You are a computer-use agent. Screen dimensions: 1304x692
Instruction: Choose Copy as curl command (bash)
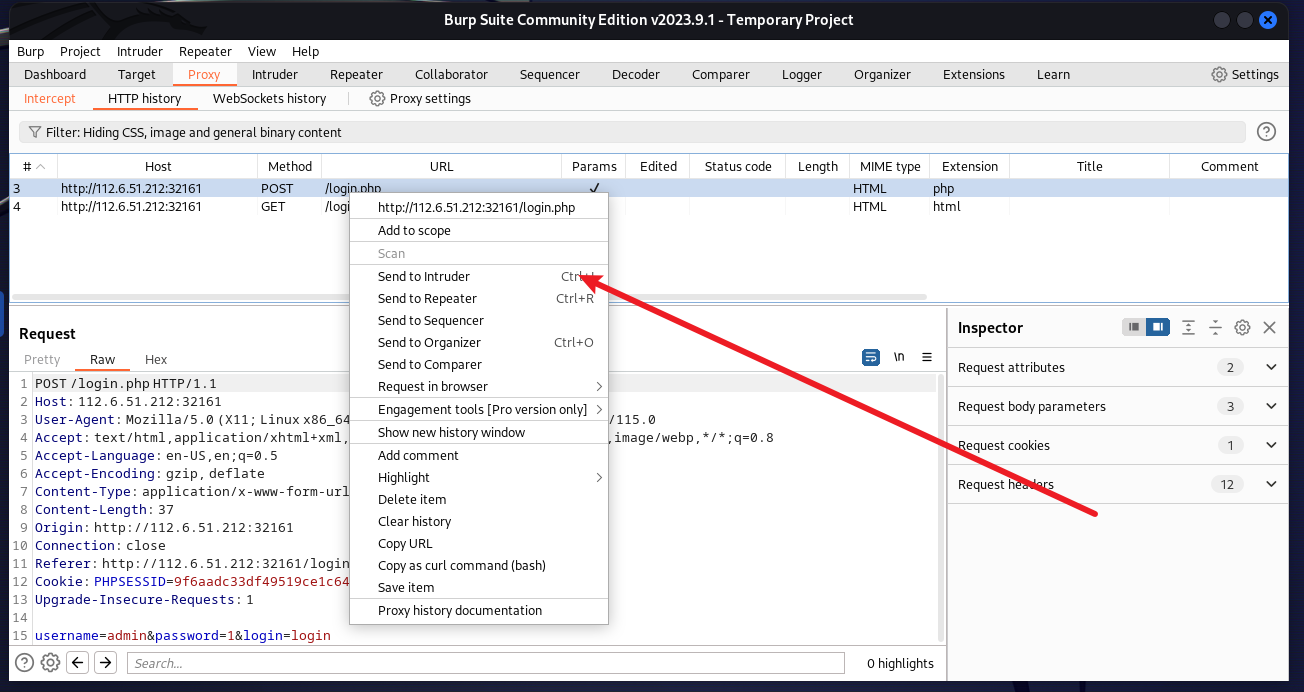click(479, 565)
